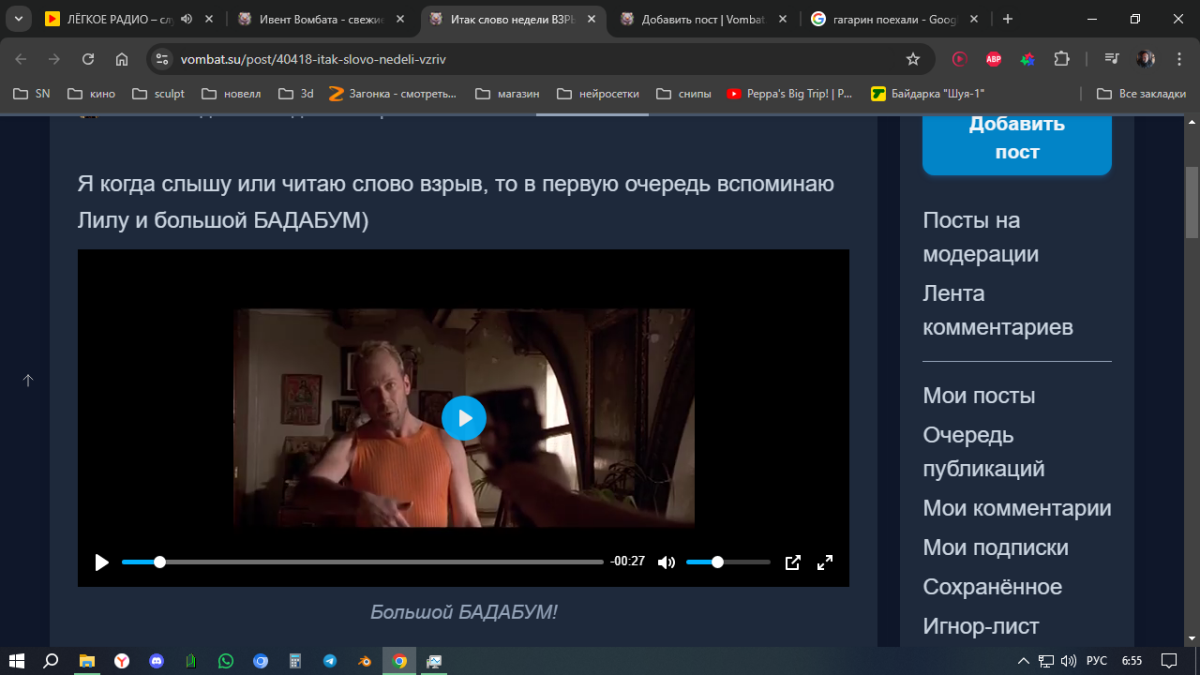Open Yandex Browser from taskbar
1200x675 pixels.
coord(121,661)
